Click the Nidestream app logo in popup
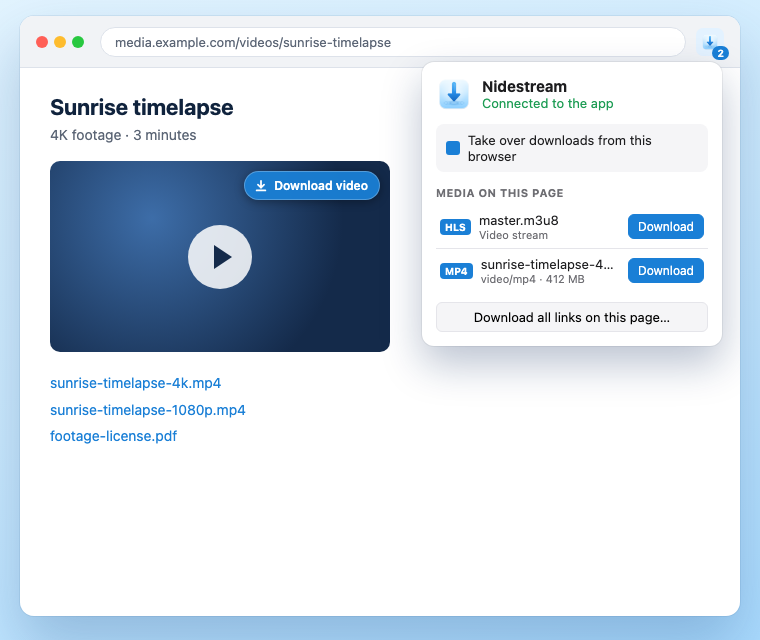The height and width of the screenshot is (640, 760). pyautogui.click(x=454, y=94)
